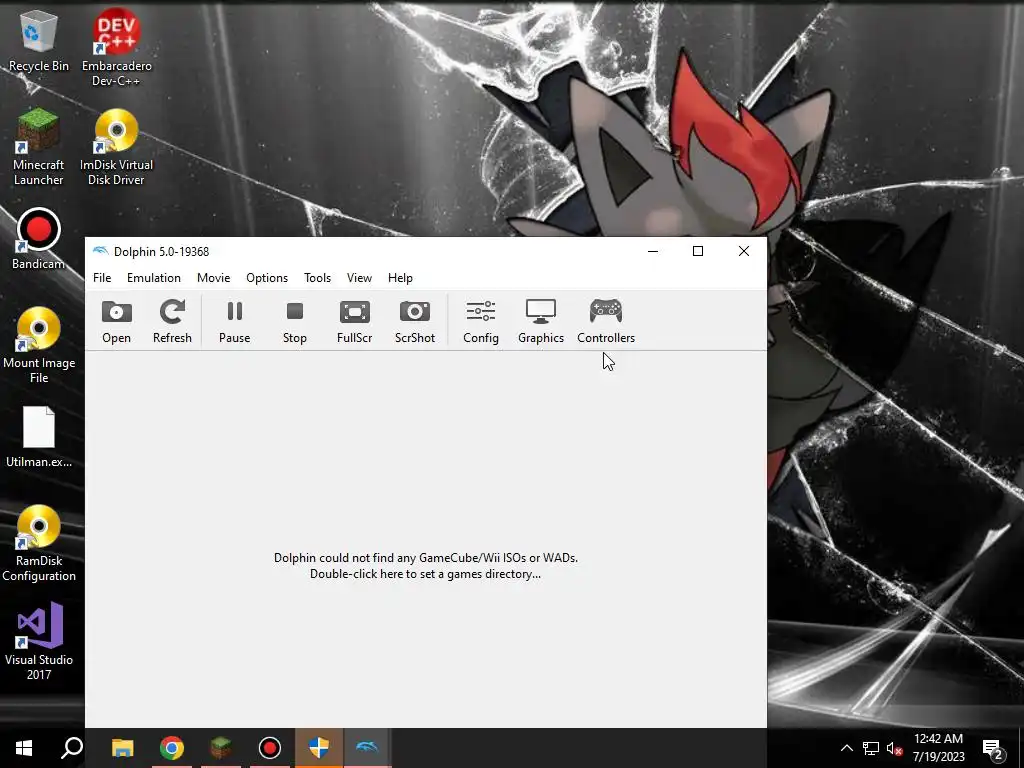Open the Options menu
This screenshot has height=768, width=1024.
point(266,278)
